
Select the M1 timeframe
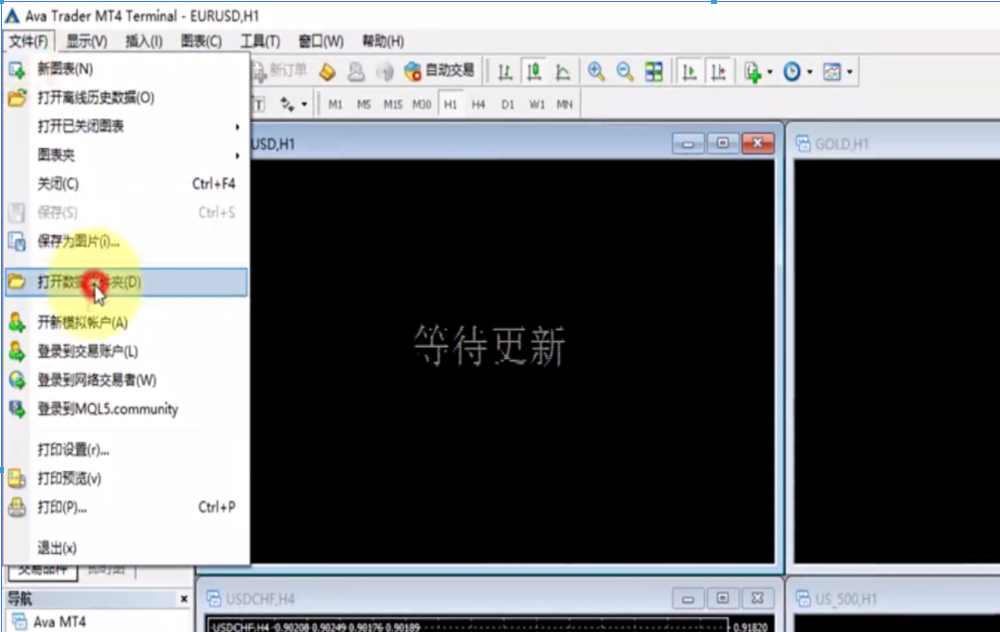click(335, 104)
